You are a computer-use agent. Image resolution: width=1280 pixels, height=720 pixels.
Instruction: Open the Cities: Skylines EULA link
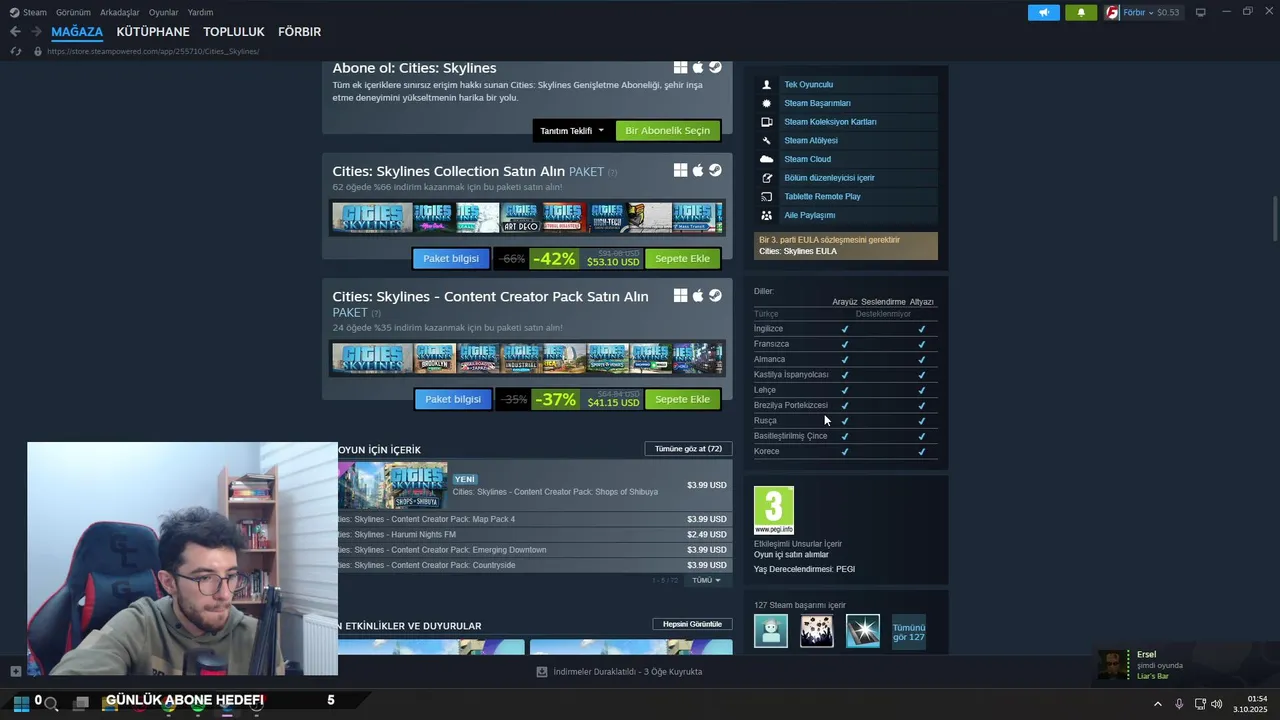[x=798, y=251]
